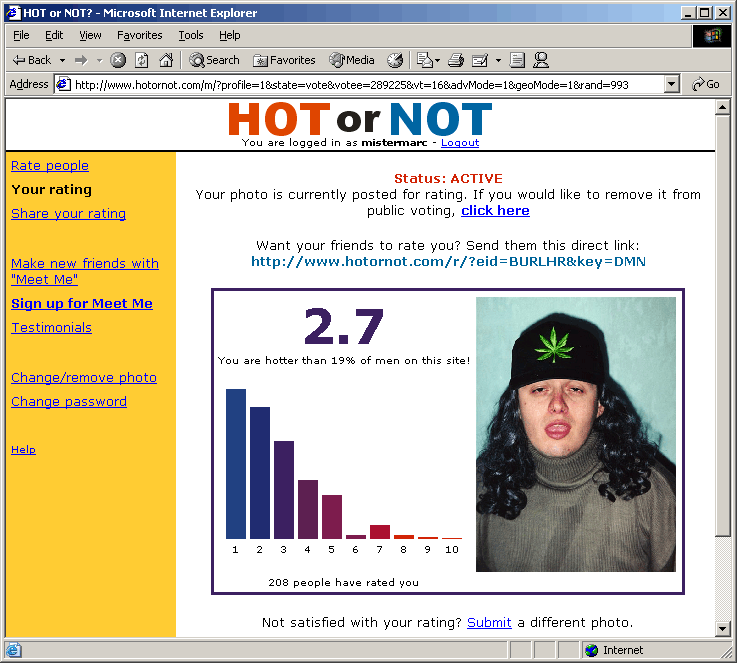Open the Back history dropdown arrow

pos(62,60)
